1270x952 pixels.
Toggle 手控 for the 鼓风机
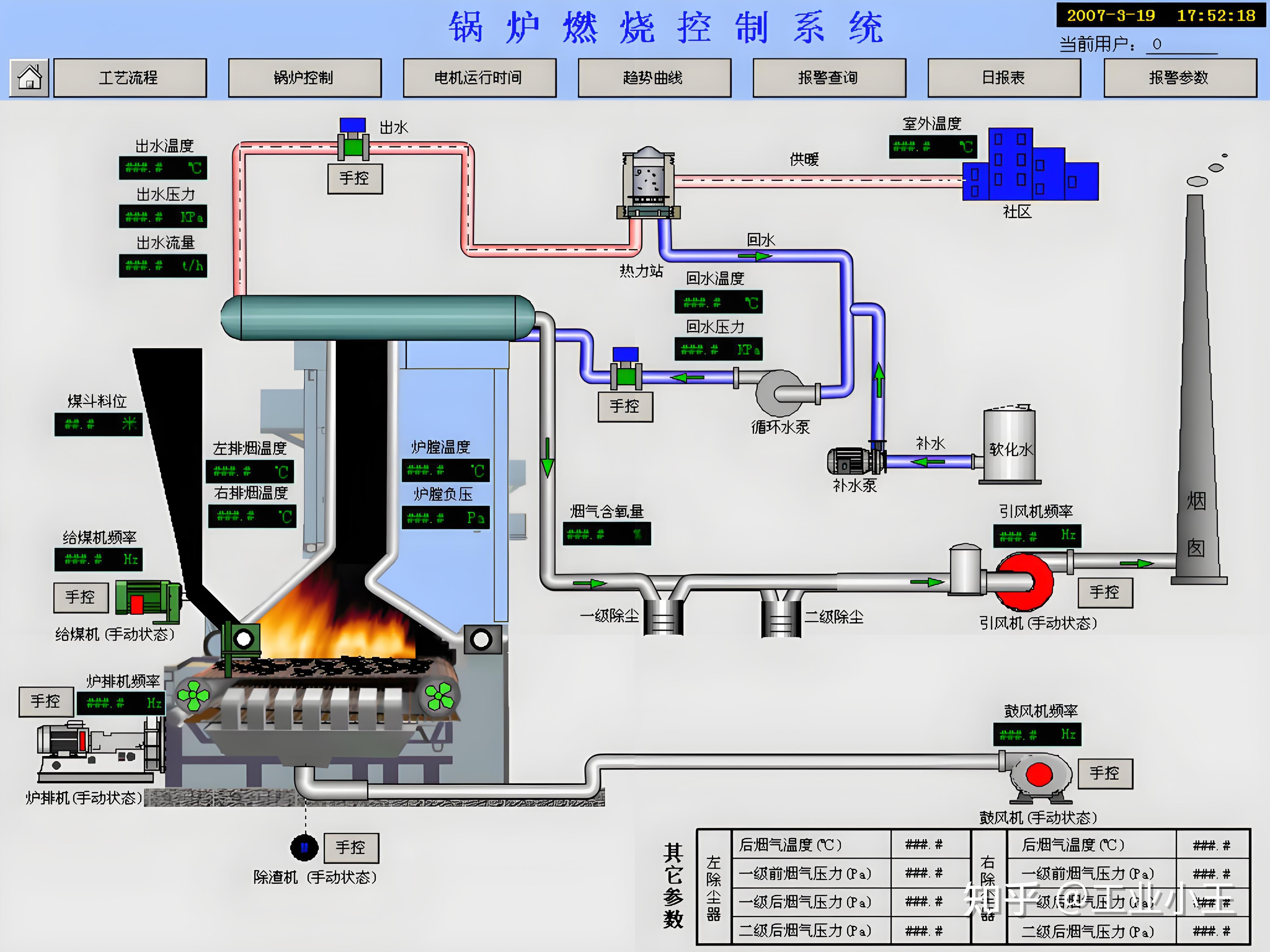tap(1105, 773)
